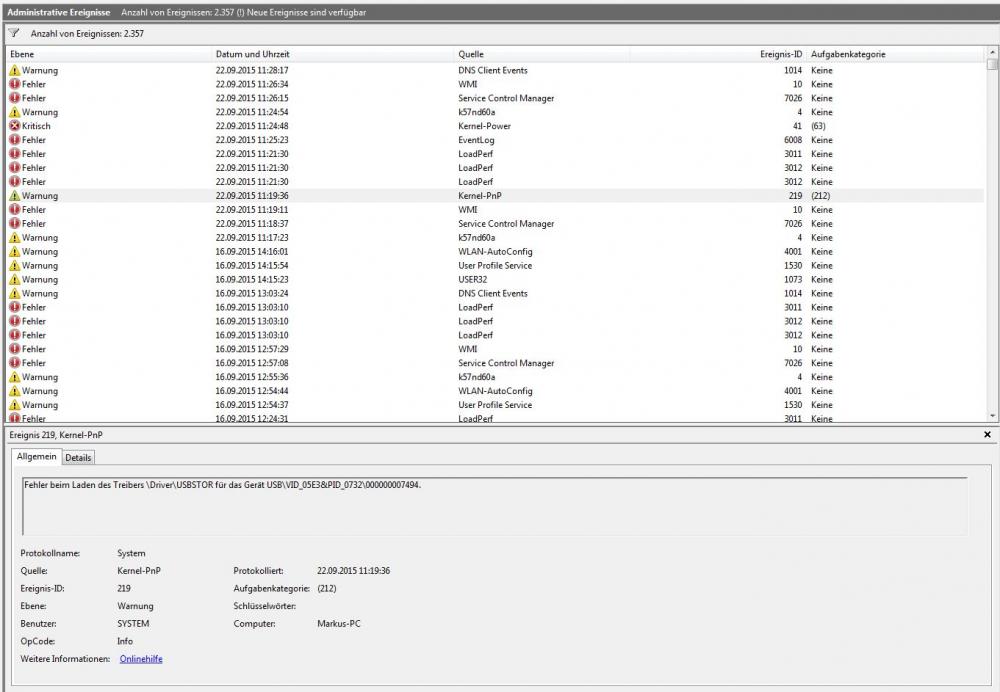
Task: Click warning icon of the USER32 1073 row
Action: click(14, 280)
